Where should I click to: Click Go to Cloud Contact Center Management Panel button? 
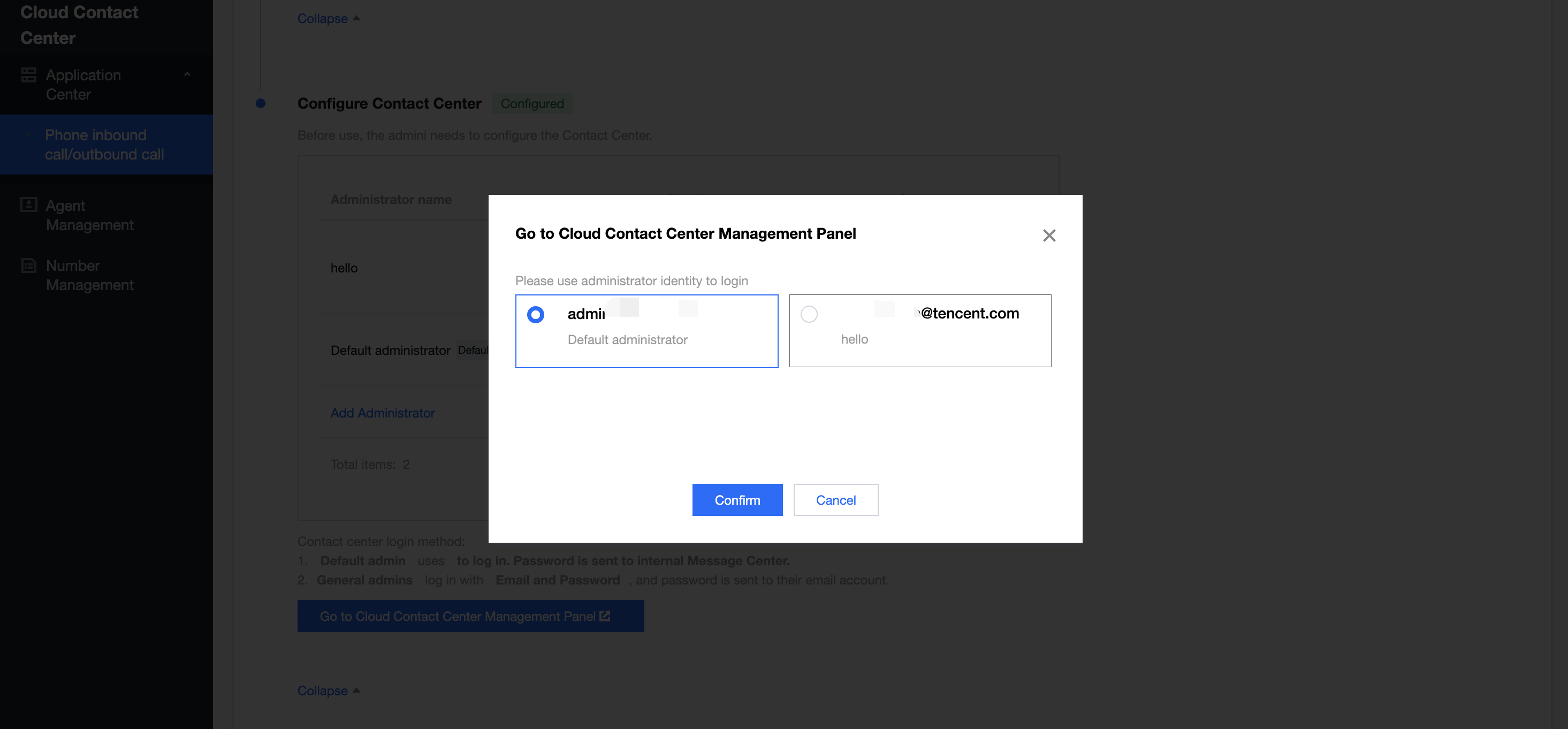470,616
